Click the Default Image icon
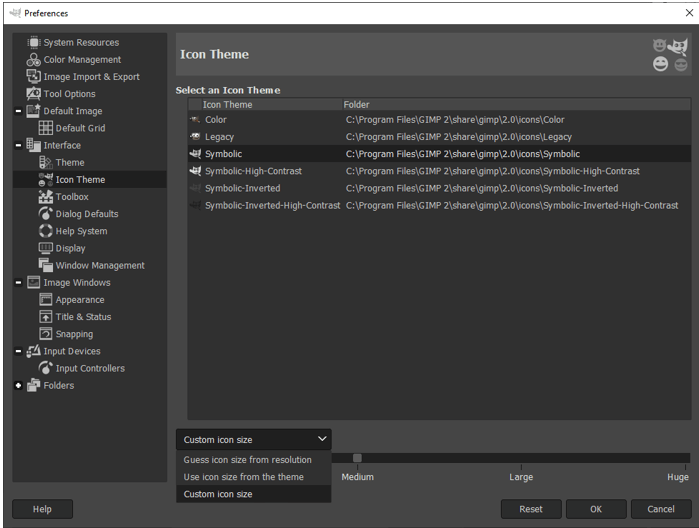This screenshot has height=528, width=699. pos(33,111)
